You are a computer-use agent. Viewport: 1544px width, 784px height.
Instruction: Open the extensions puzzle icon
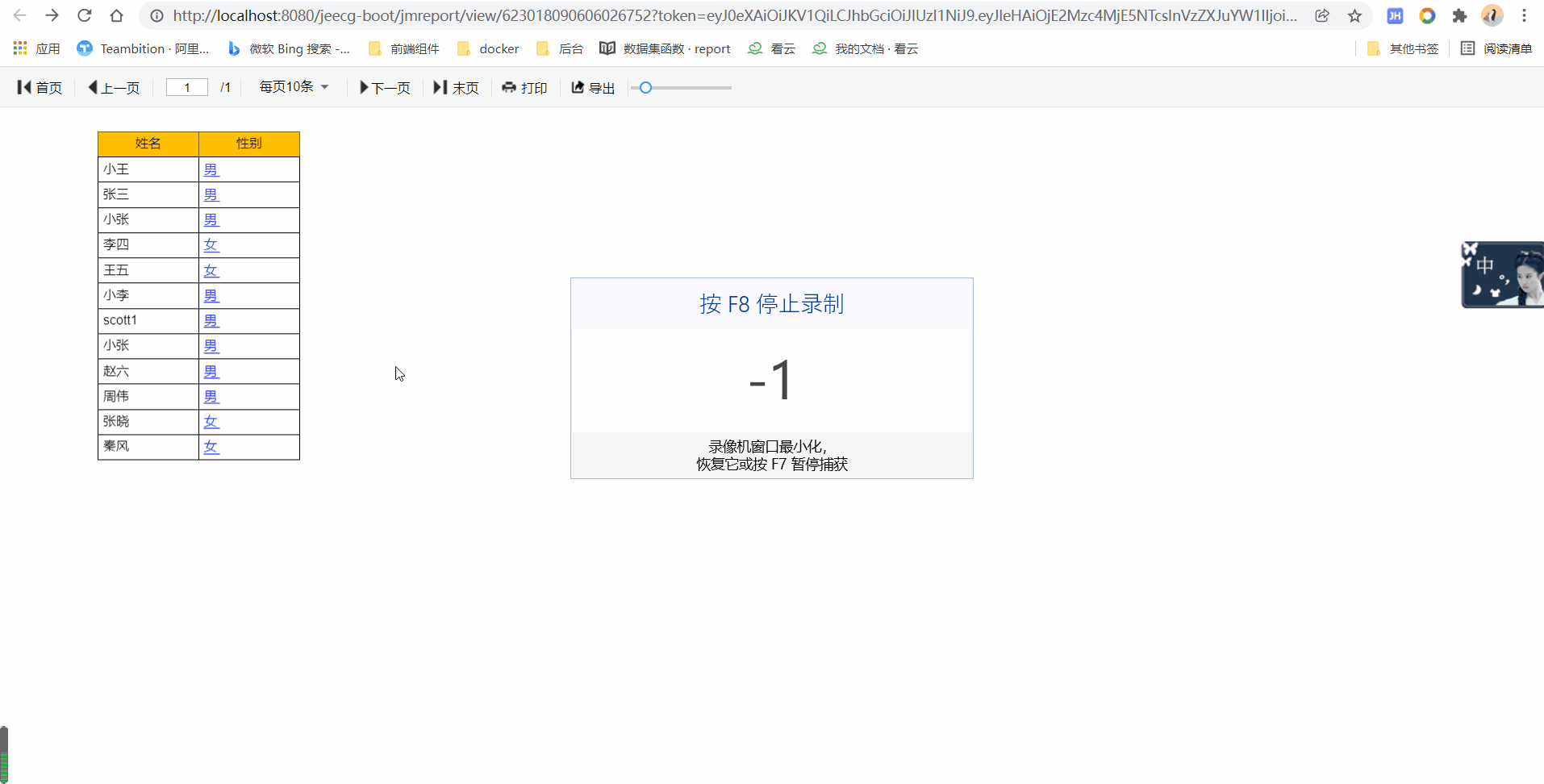point(1459,15)
